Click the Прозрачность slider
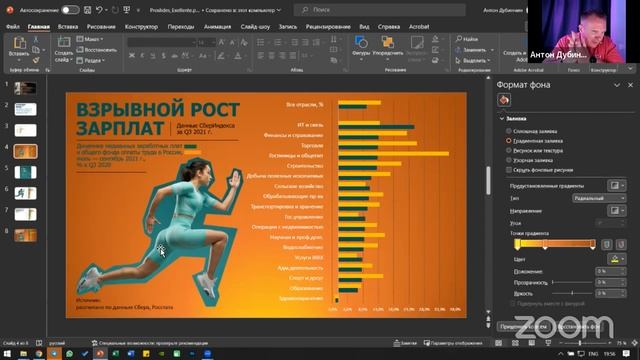The height and width of the screenshot is (360, 640). coord(572,282)
